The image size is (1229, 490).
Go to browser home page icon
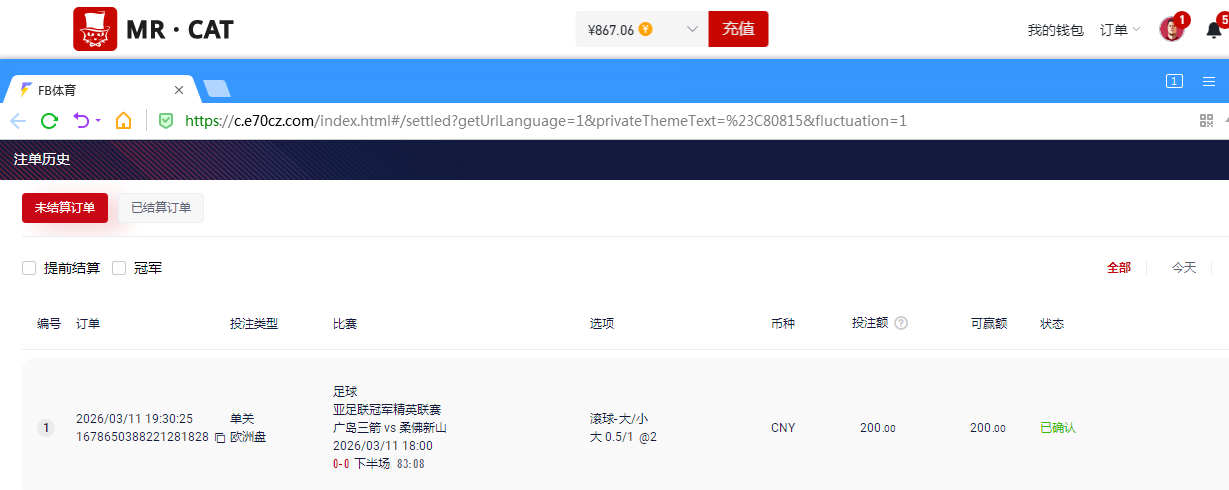pyautogui.click(x=123, y=121)
